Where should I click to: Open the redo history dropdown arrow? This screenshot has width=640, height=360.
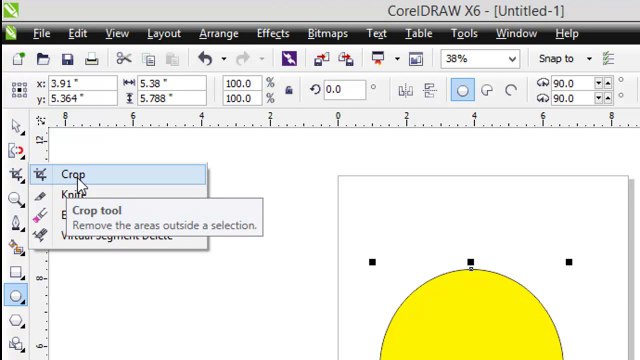pyautogui.click(x=262, y=59)
